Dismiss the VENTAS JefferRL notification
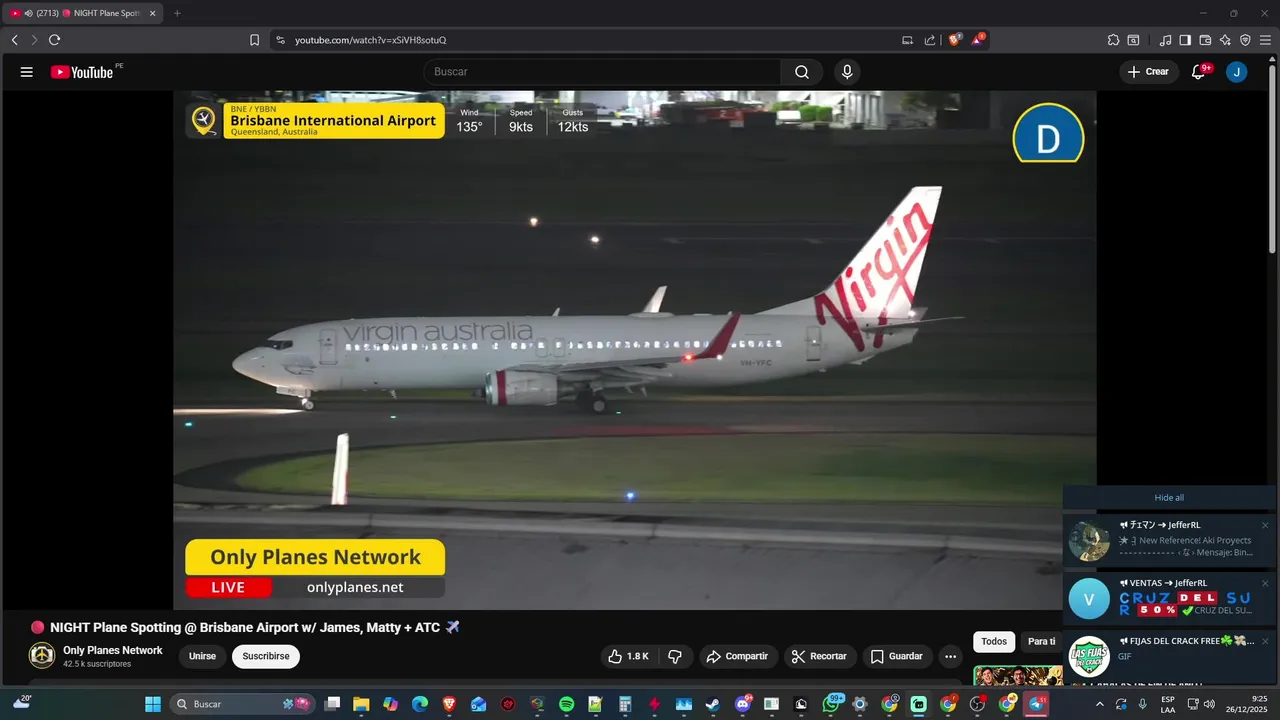The height and width of the screenshot is (720, 1280). point(1265,583)
